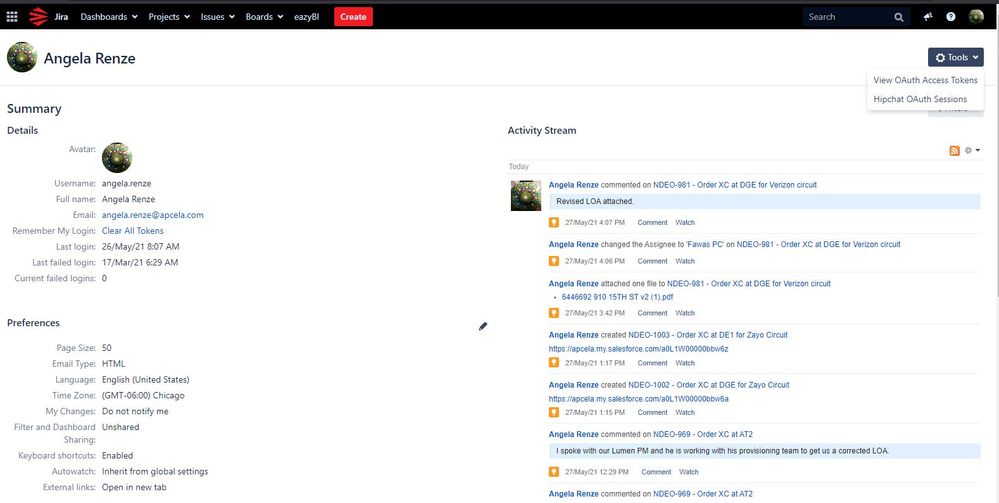Screen dimensions: 999x503
Task: Click Comment on the 1:17 PM entry
Action: (x=652, y=363)
